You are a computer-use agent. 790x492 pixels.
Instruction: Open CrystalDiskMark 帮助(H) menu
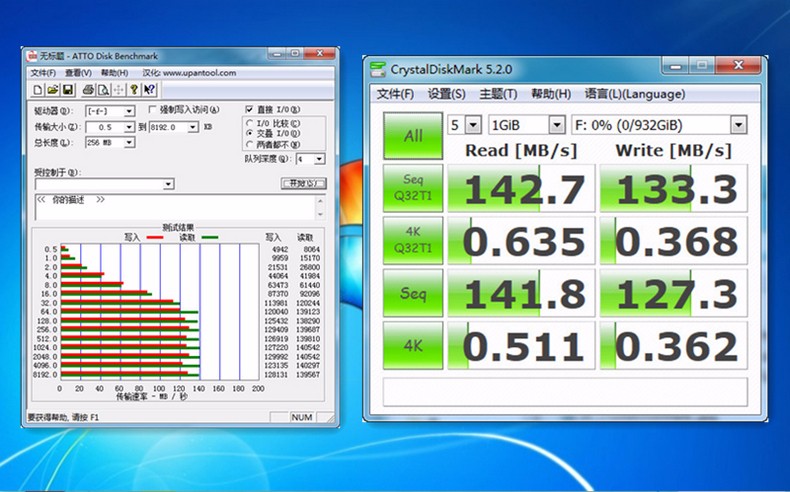click(551, 94)
